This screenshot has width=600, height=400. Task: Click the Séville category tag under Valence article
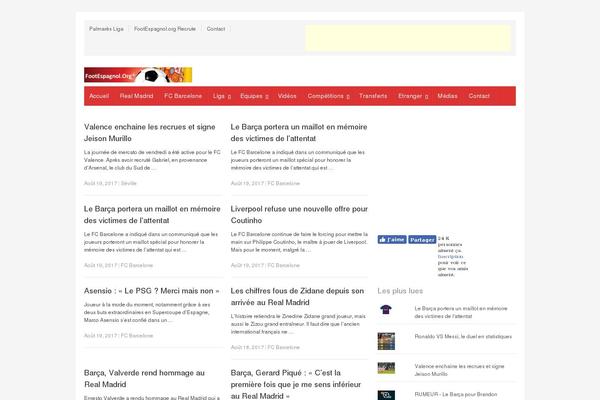tap(129, 183)
